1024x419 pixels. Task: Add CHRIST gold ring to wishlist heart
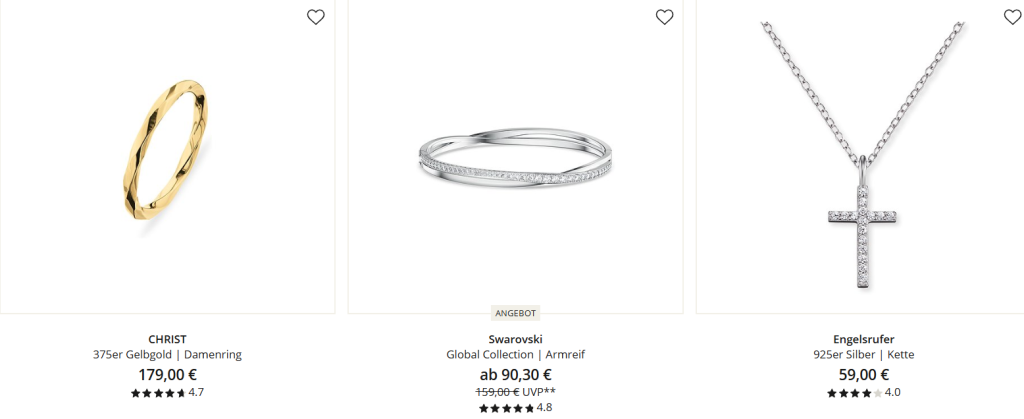(x=315, y=17)
